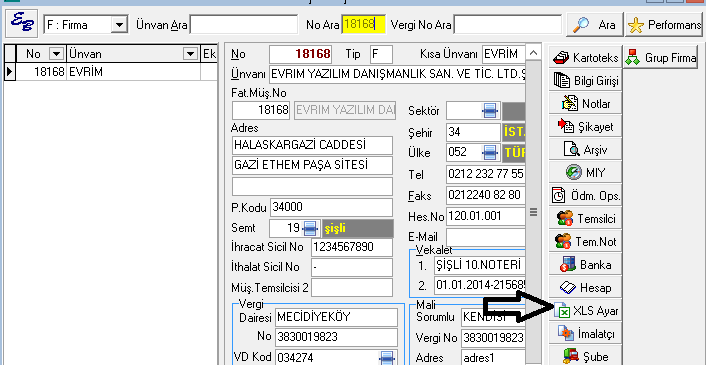
Task: Click Vergi Dairesi field MECİDİYEKÖY
Action: click(336, 317)
